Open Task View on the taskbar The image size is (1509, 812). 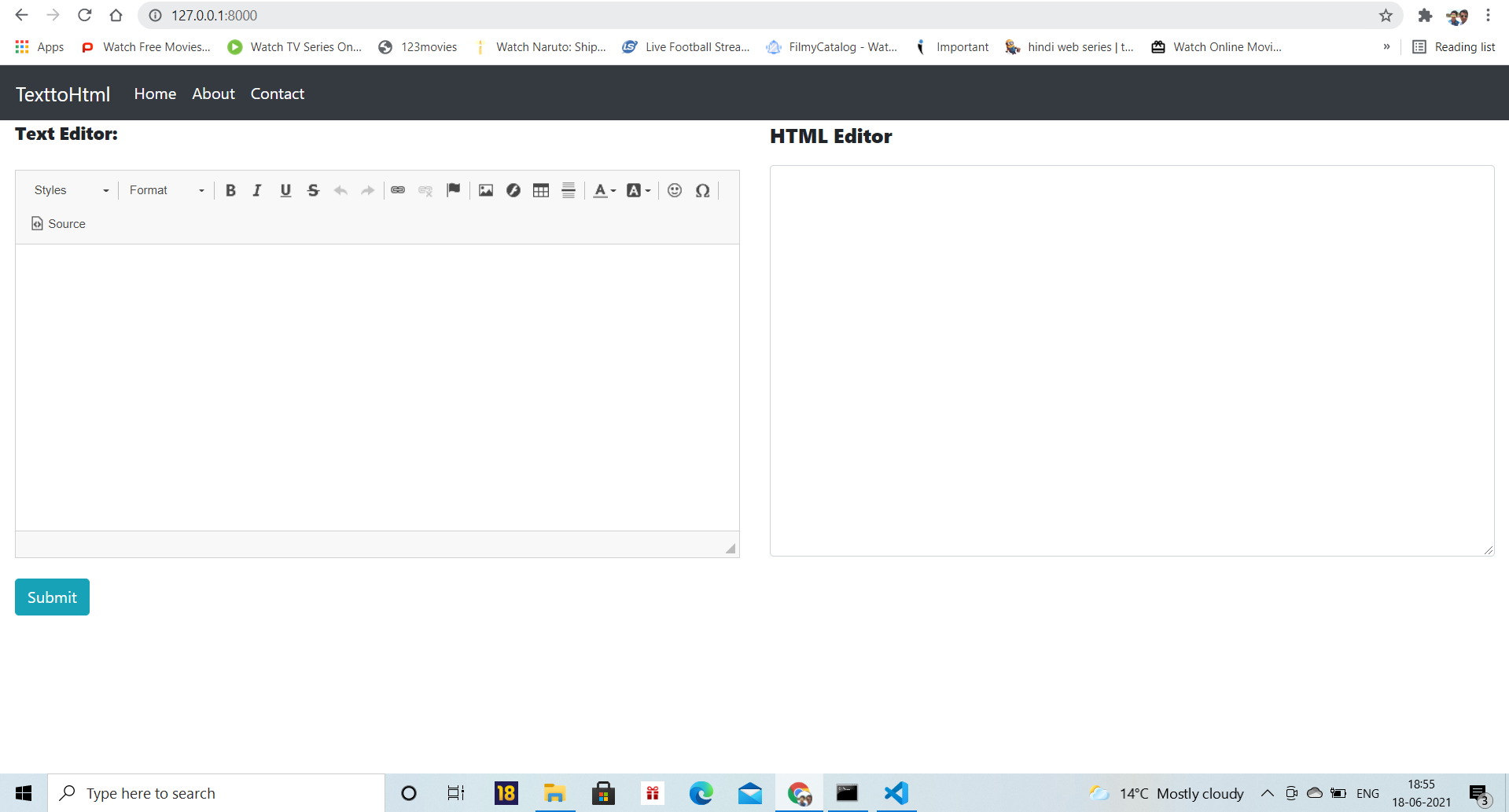coord(456,793)
